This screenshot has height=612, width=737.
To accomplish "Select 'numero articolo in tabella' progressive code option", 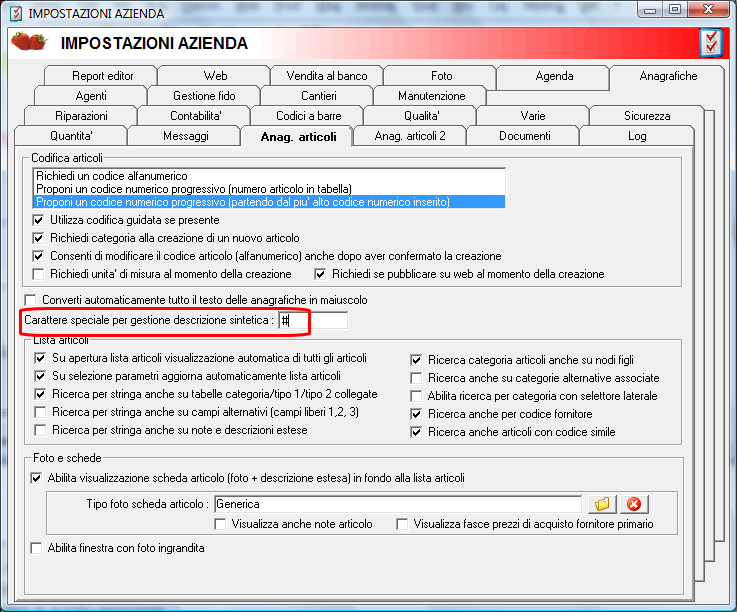I will pos(269,189).
